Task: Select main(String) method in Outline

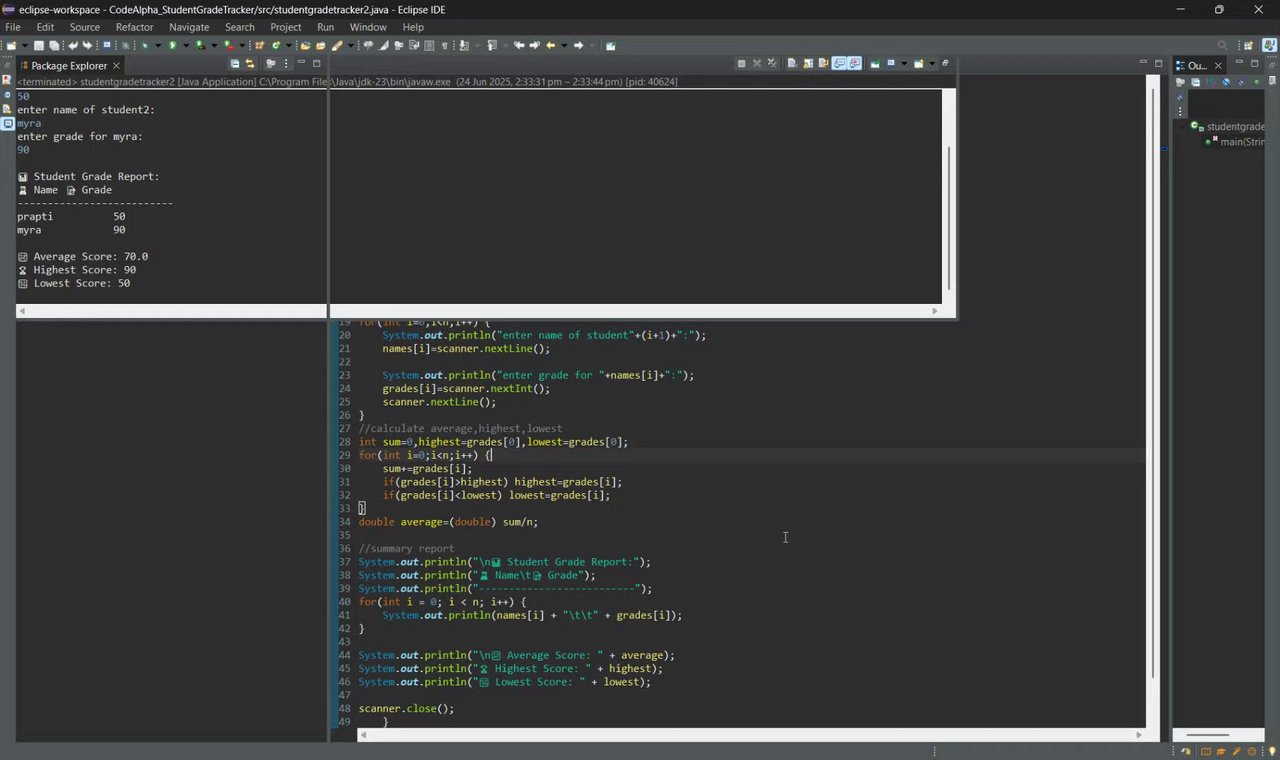Action: tap(1241, 141)
